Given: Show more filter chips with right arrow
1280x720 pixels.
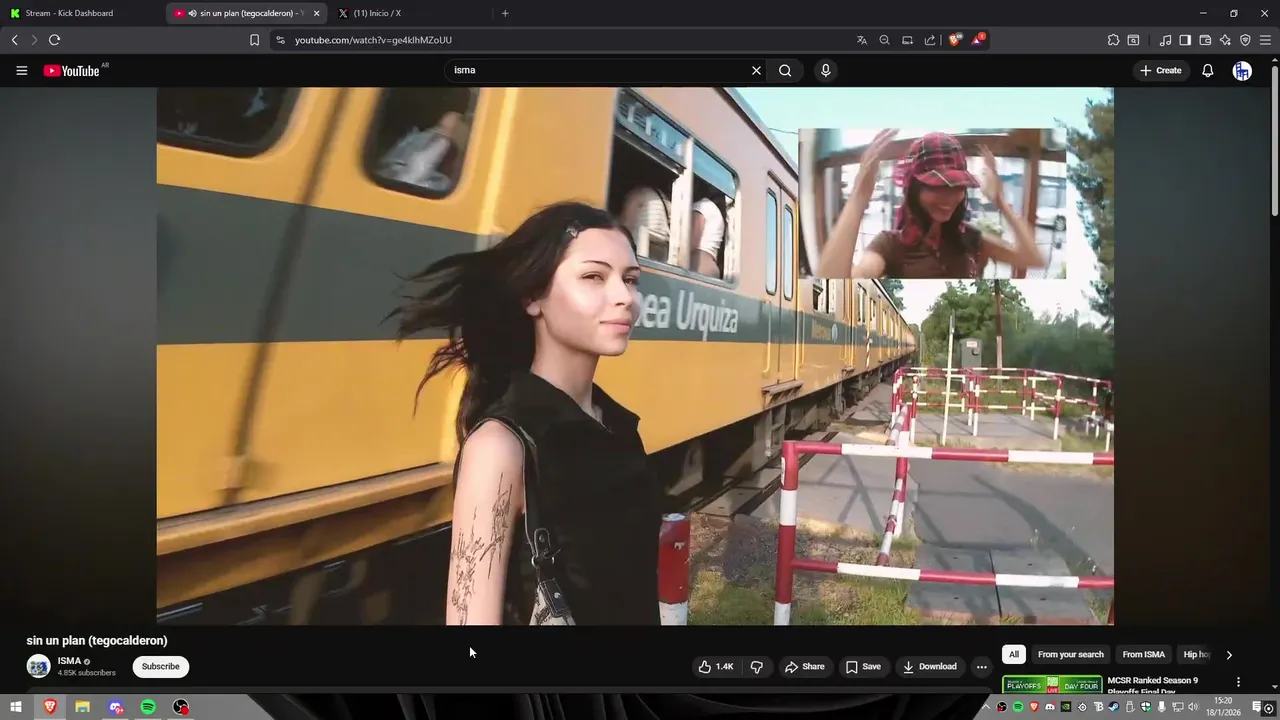Looking at the screenshot, I should [x=1229, y=655].
